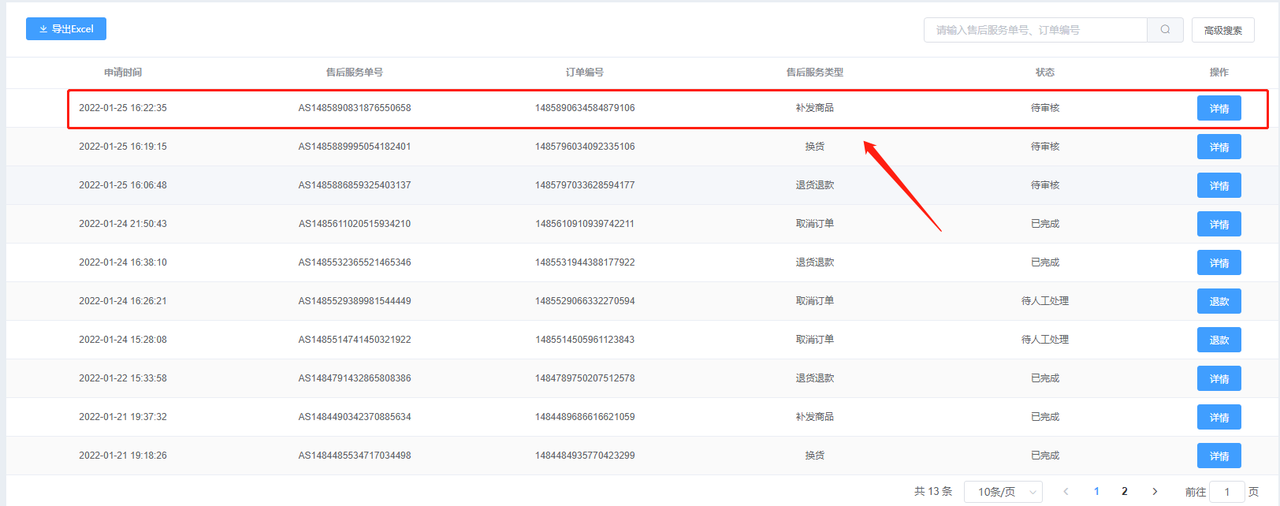Open 详情 for the 16:22:35 补发商品 row
The width and height of the screenshot is (1280, 506).
(1219, 108)
